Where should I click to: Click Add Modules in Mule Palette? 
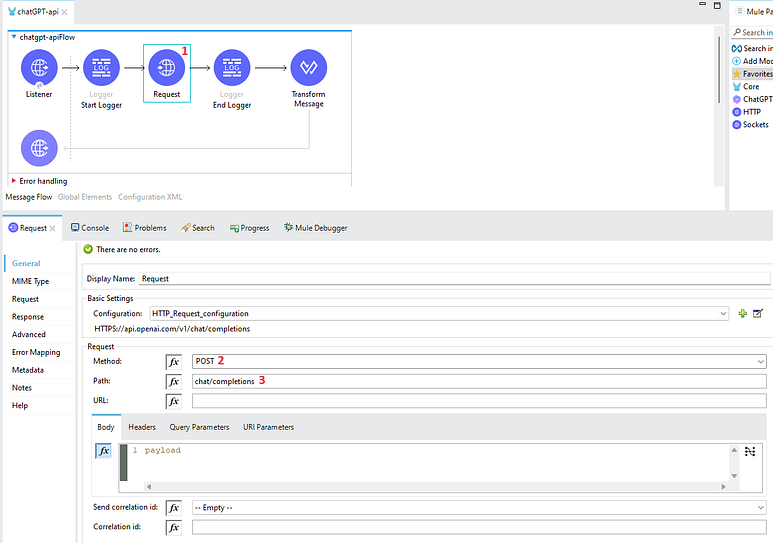pos(752,61)
